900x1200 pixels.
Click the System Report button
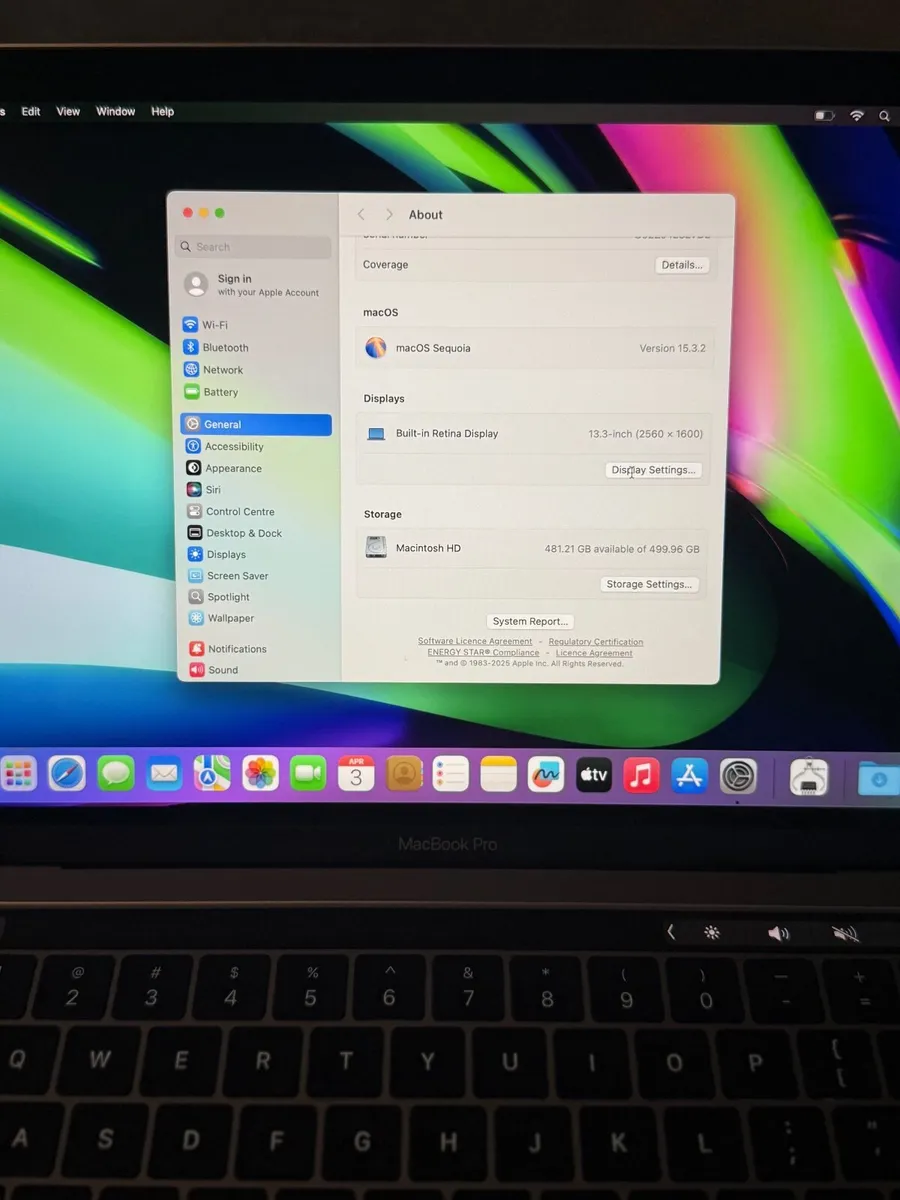[x=530, y=622]
